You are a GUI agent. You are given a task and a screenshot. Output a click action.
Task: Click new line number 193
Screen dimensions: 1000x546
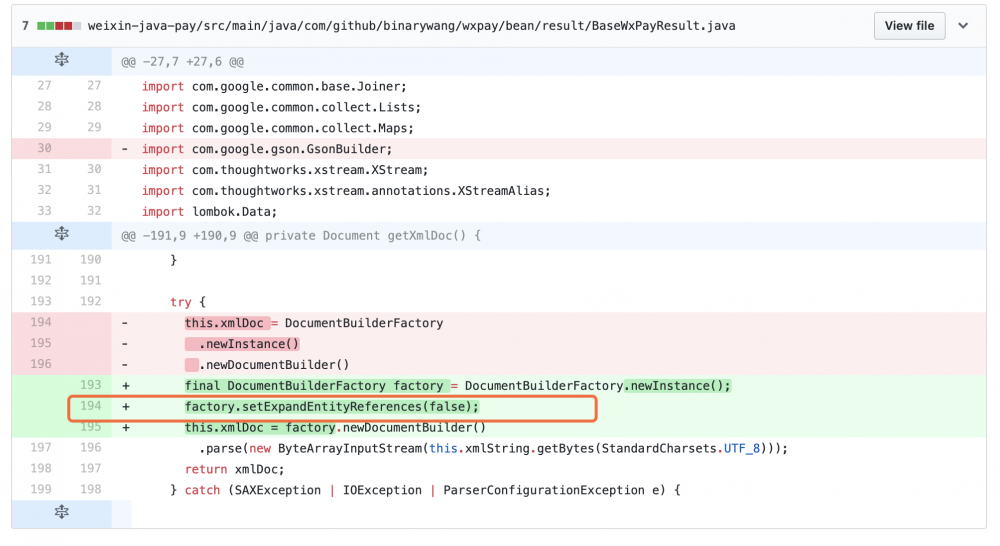[91, 385]
